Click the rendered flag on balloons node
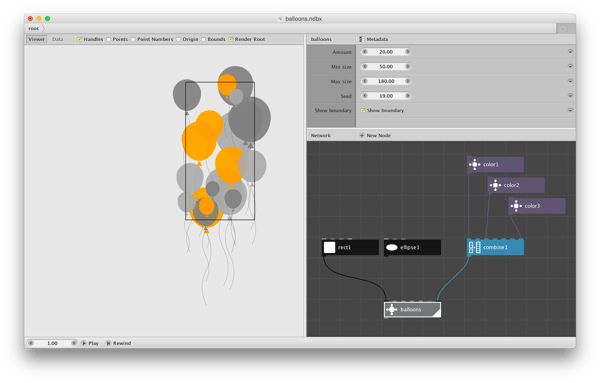This screenshot has height=383, width=600. (437, 313)
